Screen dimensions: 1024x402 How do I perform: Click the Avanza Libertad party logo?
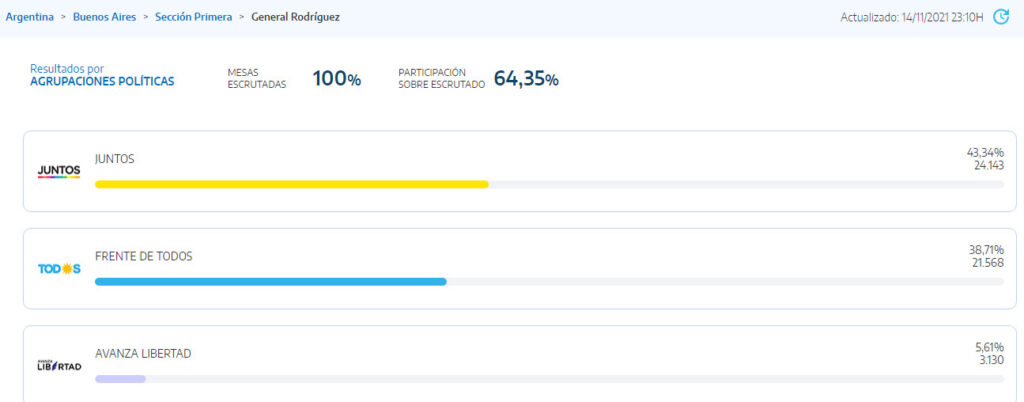click(59, 365)
